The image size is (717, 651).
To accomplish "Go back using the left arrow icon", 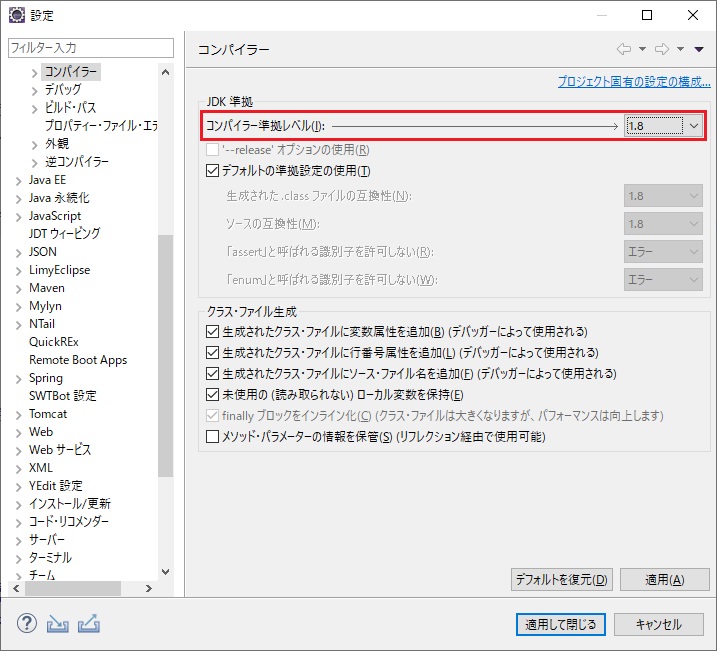I will pos(624,49).
